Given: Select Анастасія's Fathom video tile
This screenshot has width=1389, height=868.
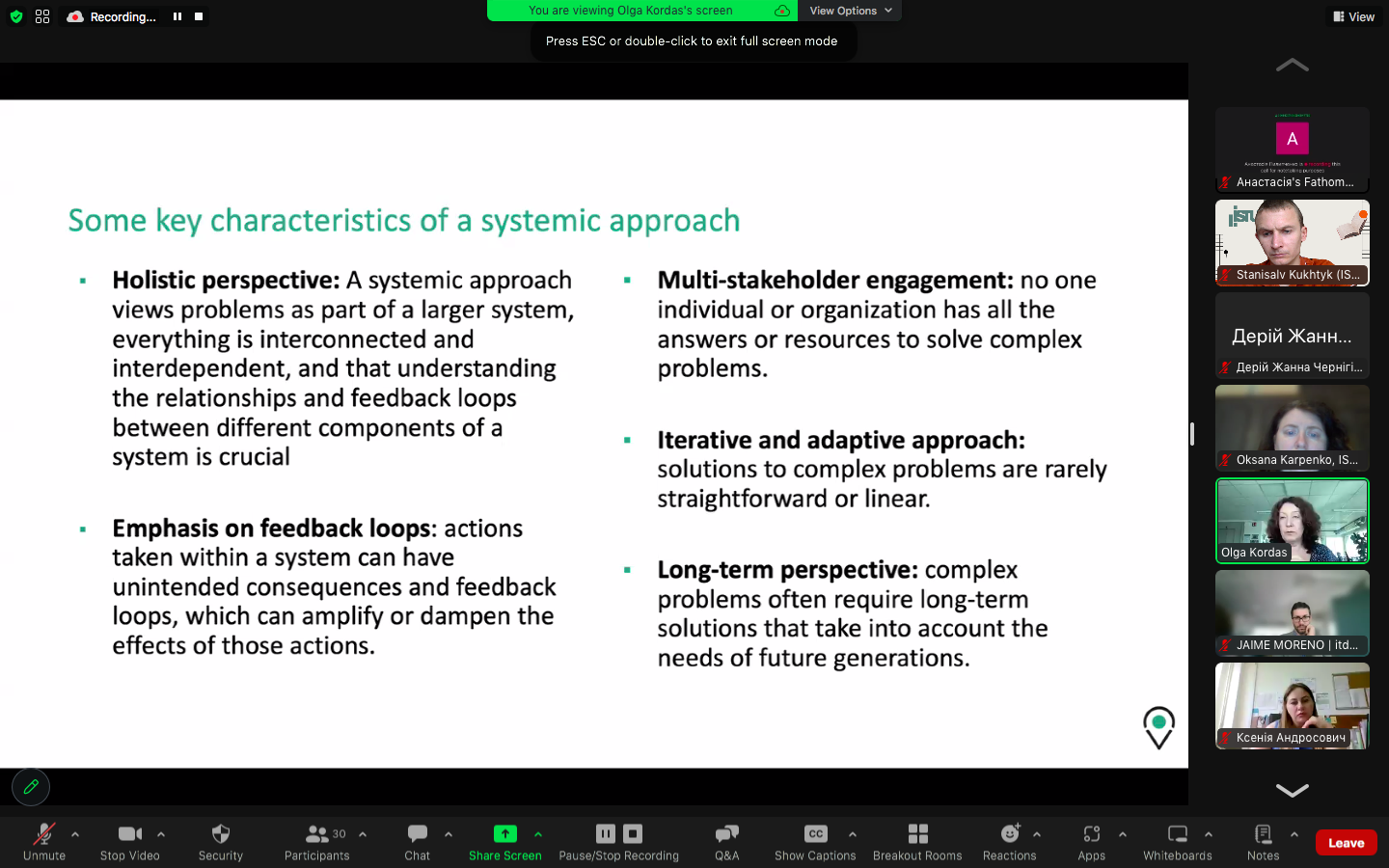Looking at the screenshot, I should [x=1293, y=149].
